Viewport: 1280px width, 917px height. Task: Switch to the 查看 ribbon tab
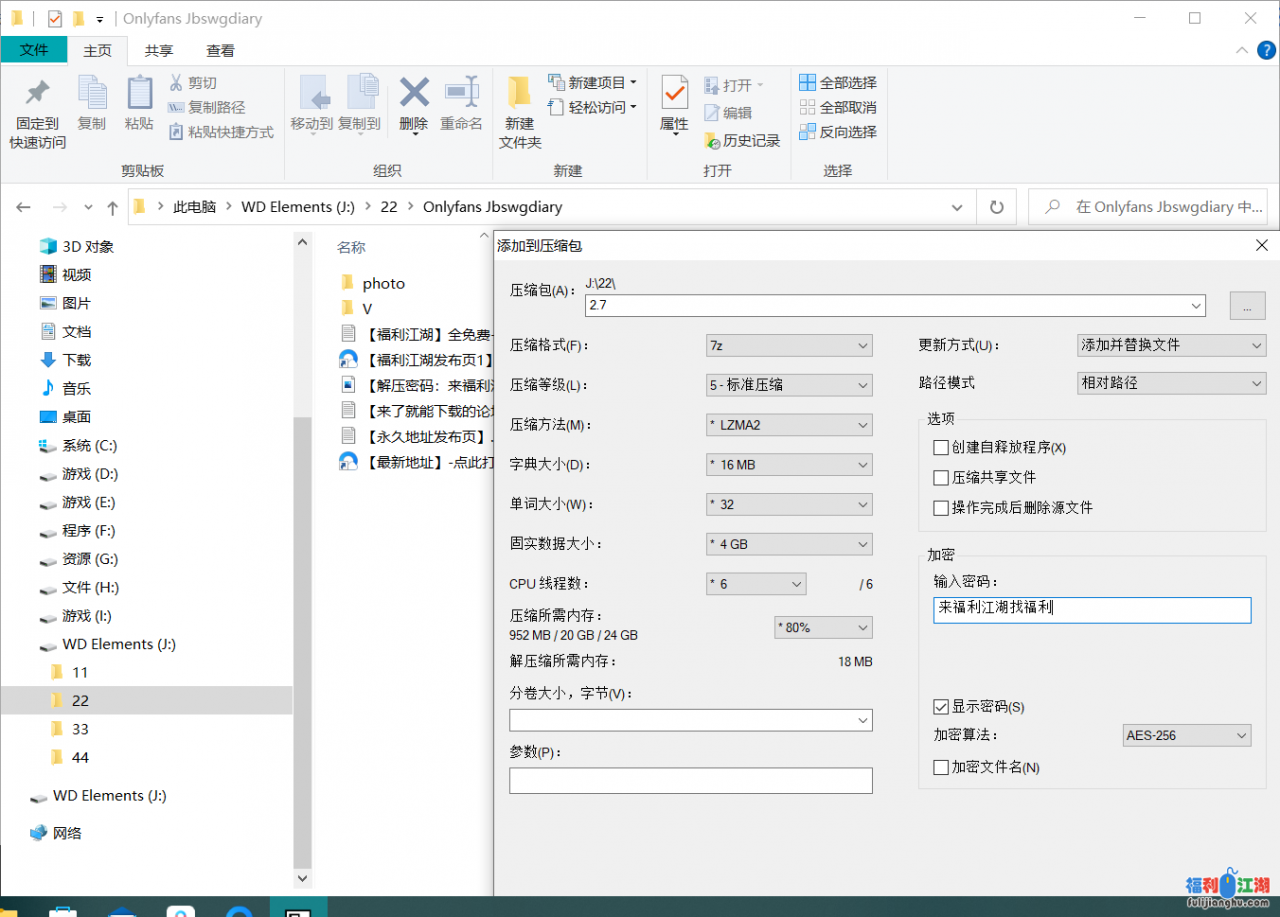[221, 50]
